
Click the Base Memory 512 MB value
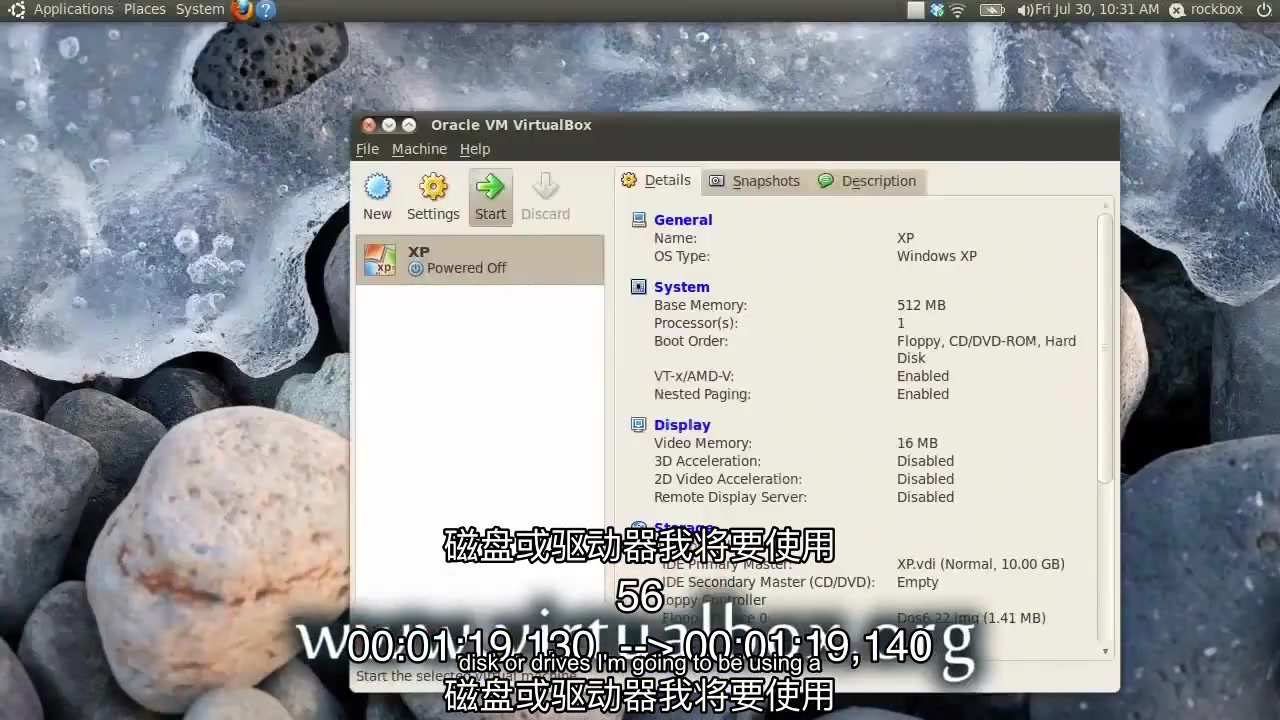(x=921, y=305)
